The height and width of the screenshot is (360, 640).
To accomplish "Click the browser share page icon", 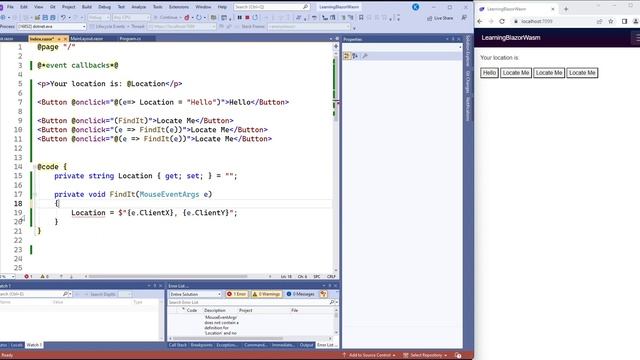I will coord(600,21).
